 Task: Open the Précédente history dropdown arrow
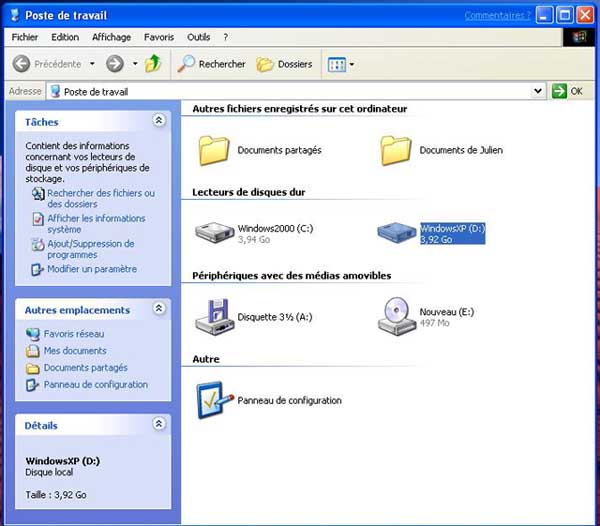[x=92, y=64]
